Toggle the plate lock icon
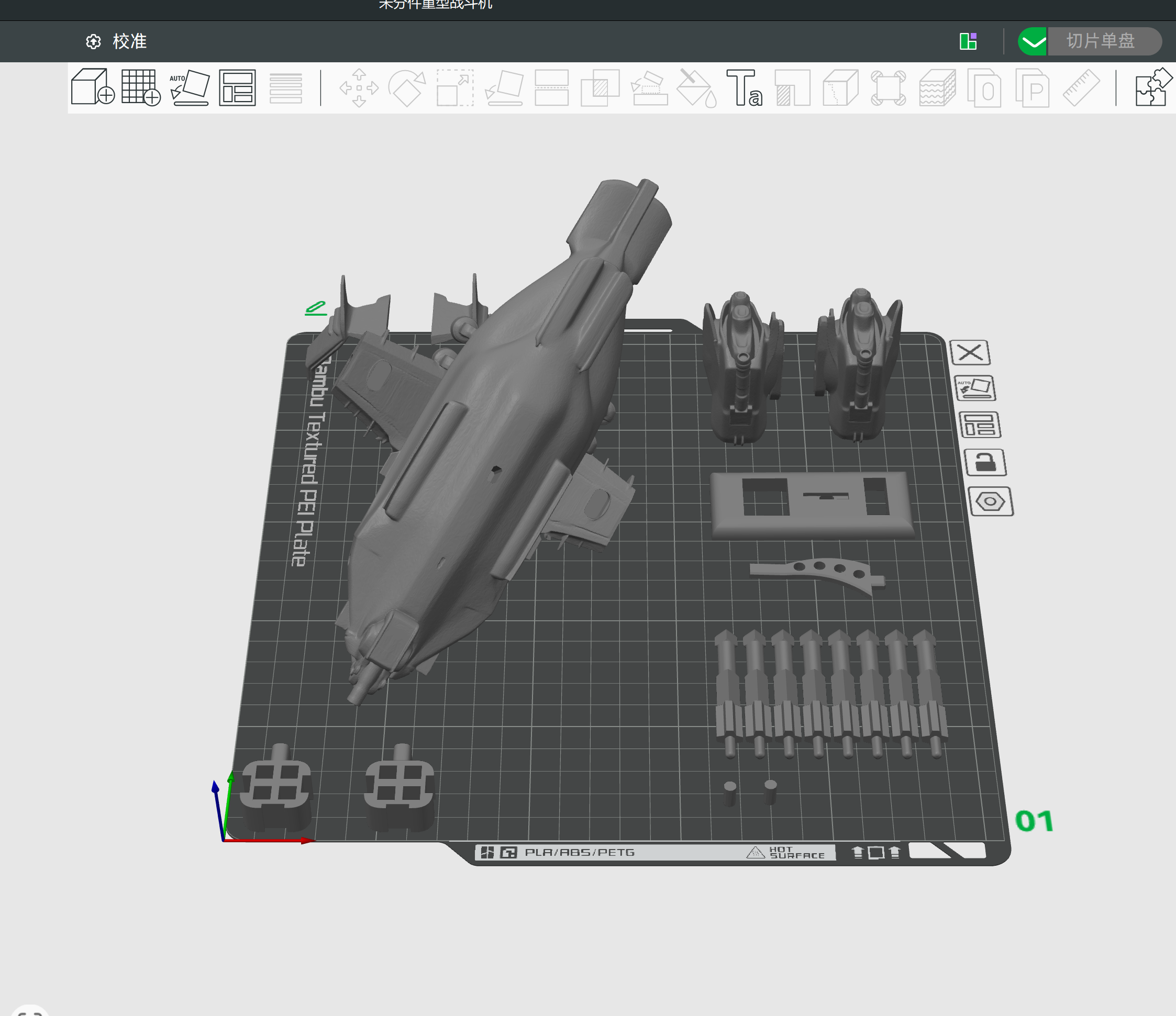The image size is (1176, 1016). 985,462
